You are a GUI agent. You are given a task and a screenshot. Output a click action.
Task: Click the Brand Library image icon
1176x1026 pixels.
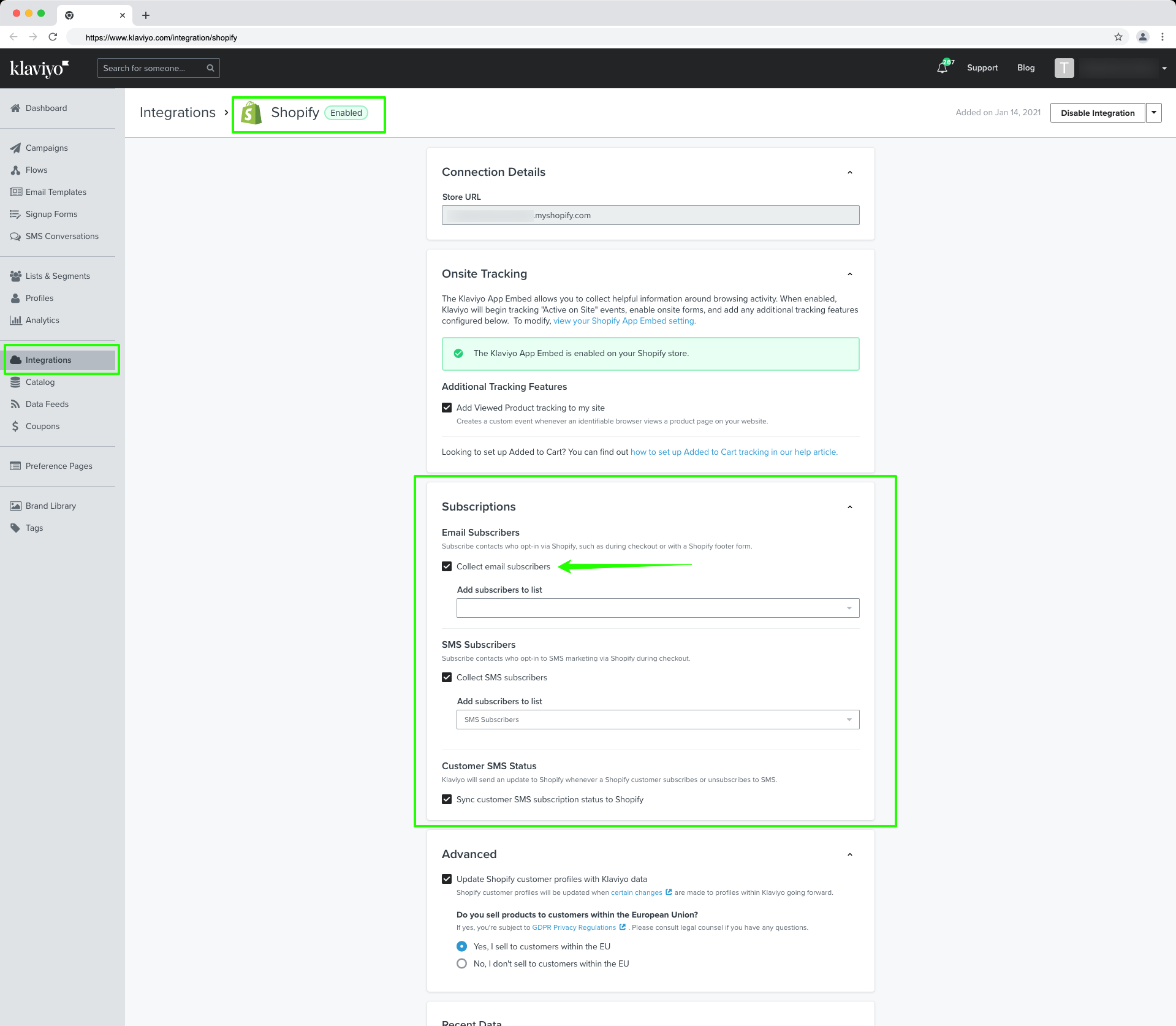15,506
